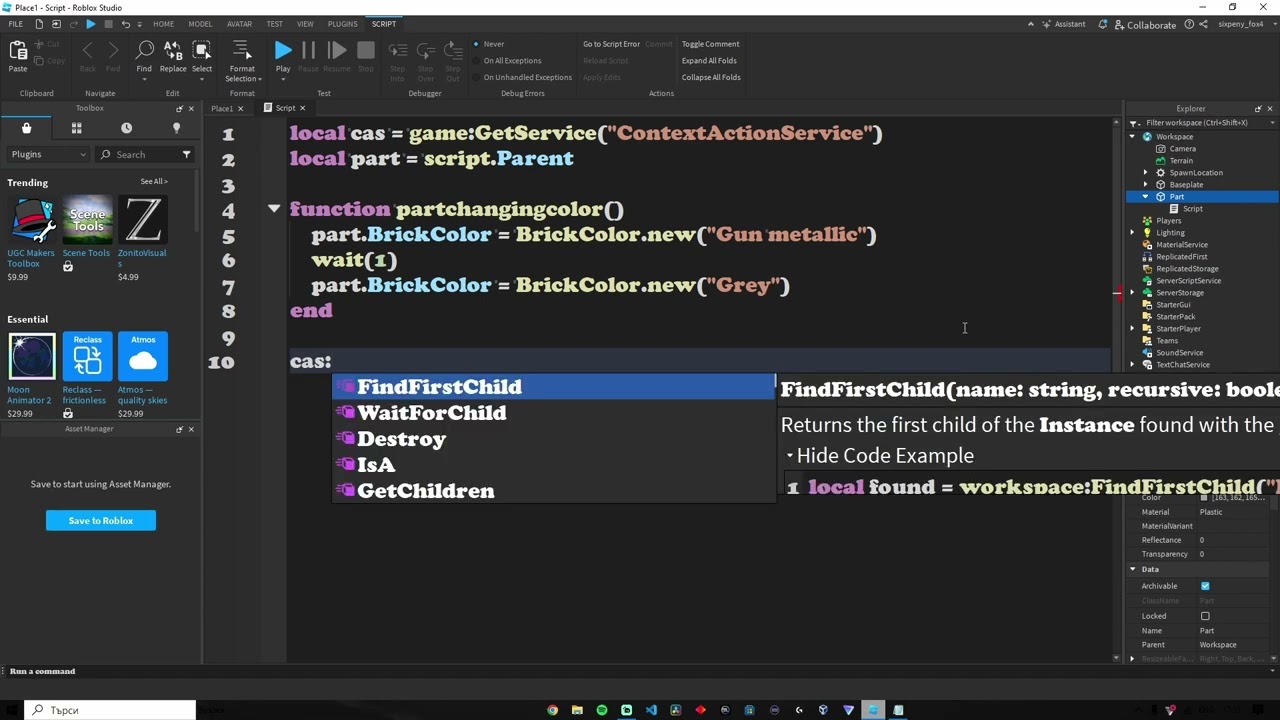
Task: Click the Select tool icon in Edit group
Action: (x=202, y=51)
